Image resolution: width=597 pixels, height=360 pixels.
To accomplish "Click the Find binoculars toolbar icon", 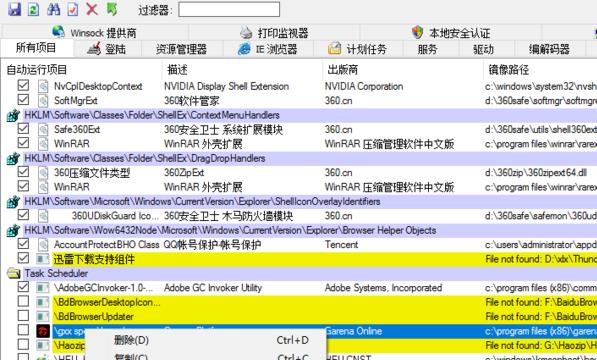I will click(x=53, y=9).
